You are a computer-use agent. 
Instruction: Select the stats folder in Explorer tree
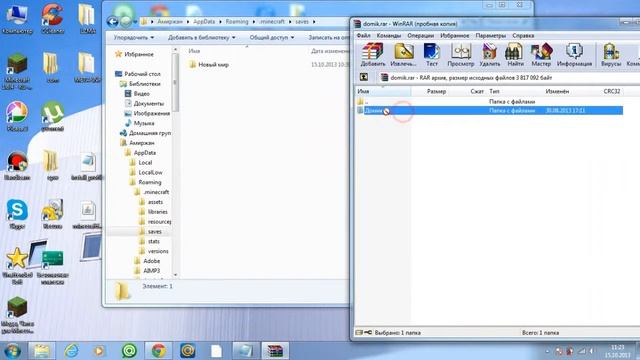pyautogui.click(x=149, y=241)
